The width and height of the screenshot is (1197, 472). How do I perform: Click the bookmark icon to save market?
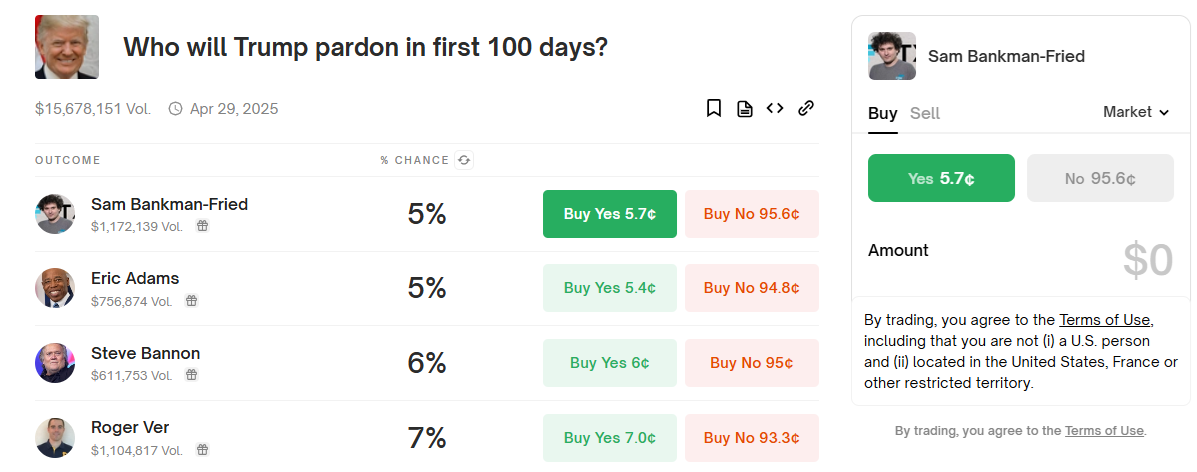(x=714, y=108)
